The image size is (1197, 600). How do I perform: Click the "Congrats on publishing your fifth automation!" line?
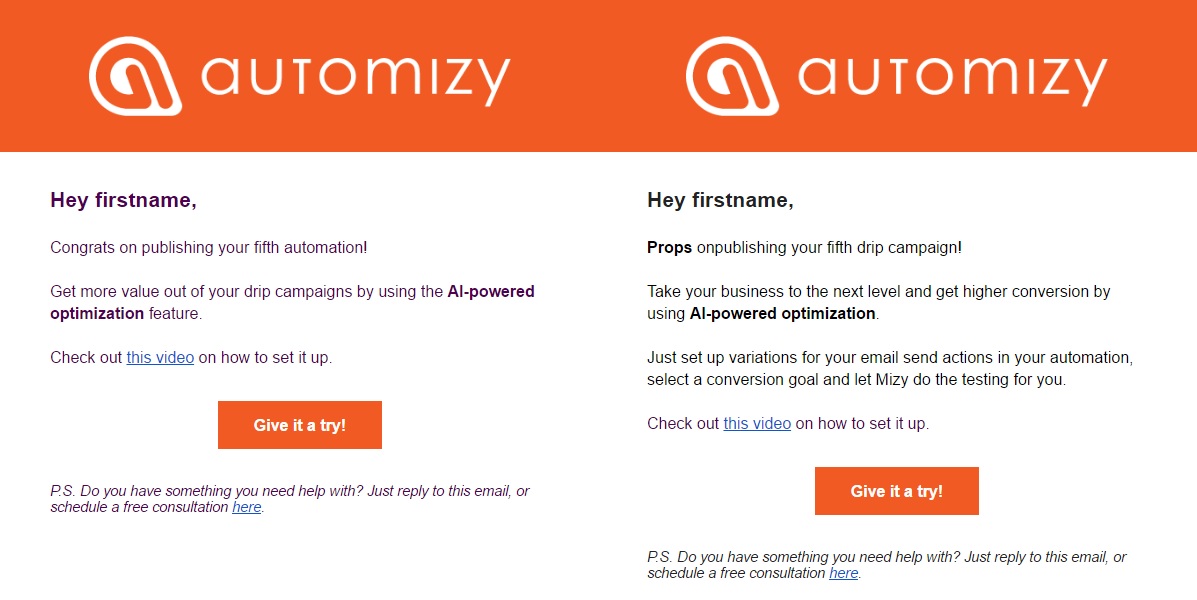click(209, 247)
